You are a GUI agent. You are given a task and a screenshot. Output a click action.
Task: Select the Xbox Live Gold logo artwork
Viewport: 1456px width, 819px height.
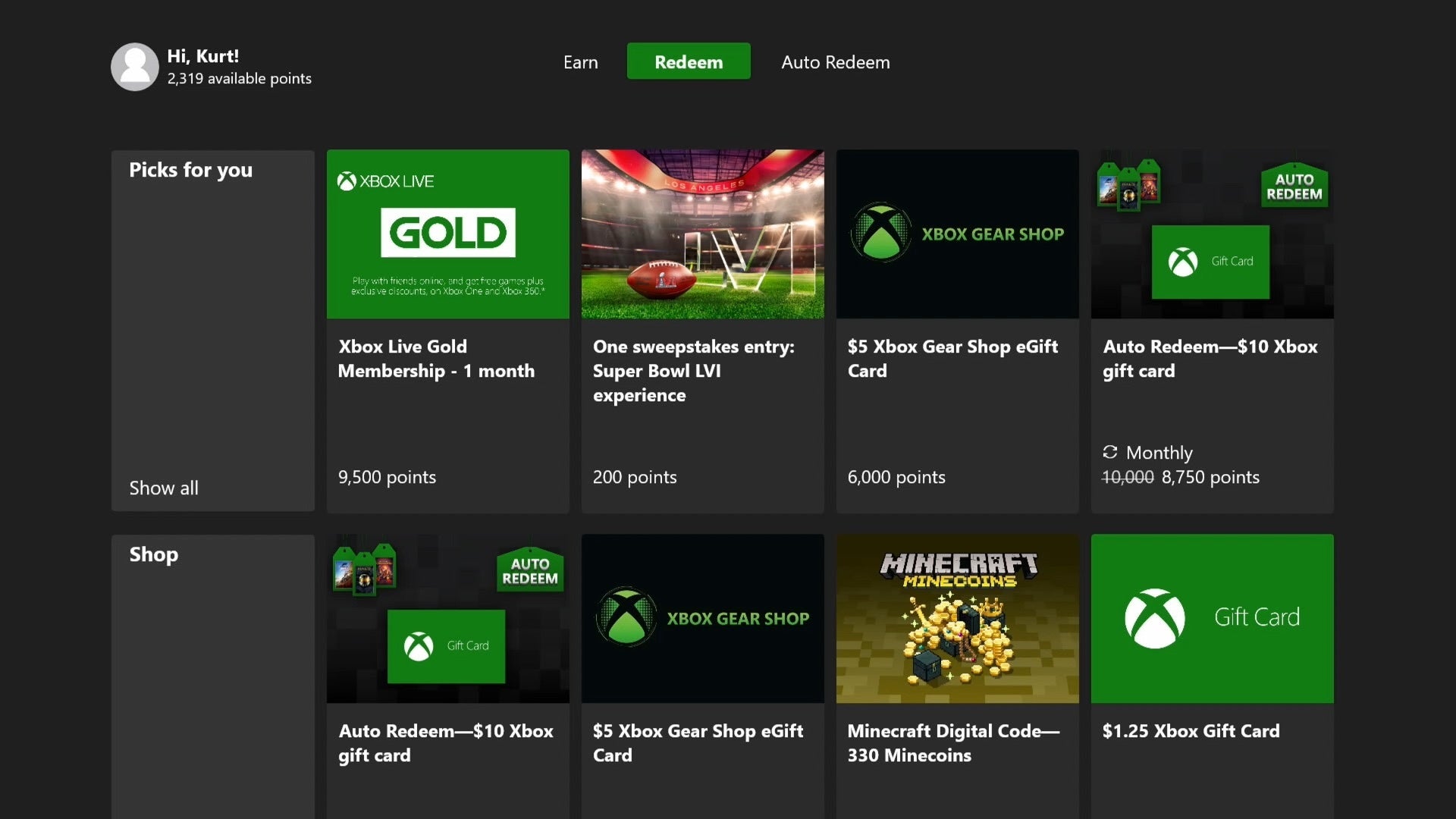(x=447, y=234)
